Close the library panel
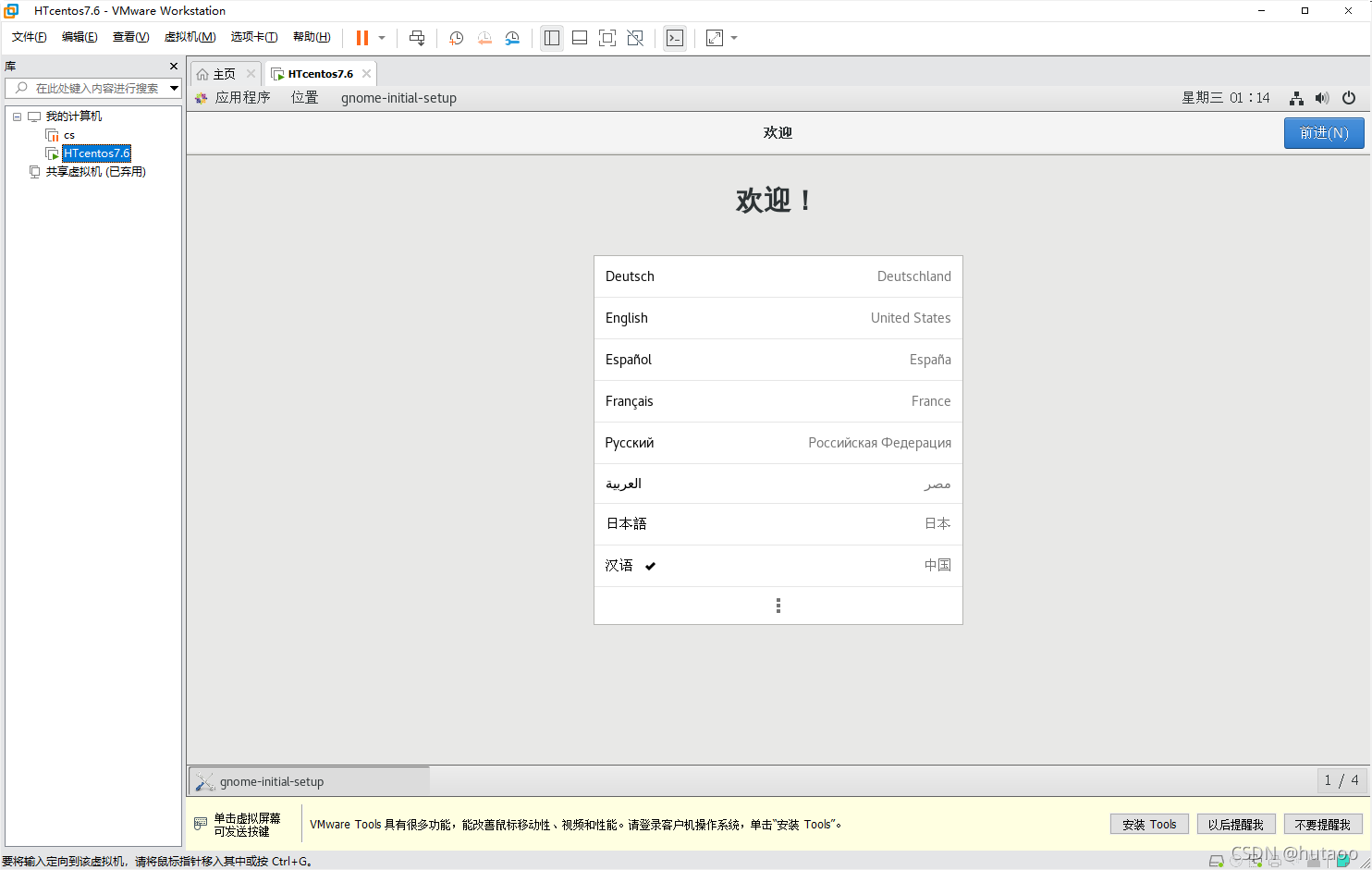This screenshot has height=870, width=1372. point(174,67)
